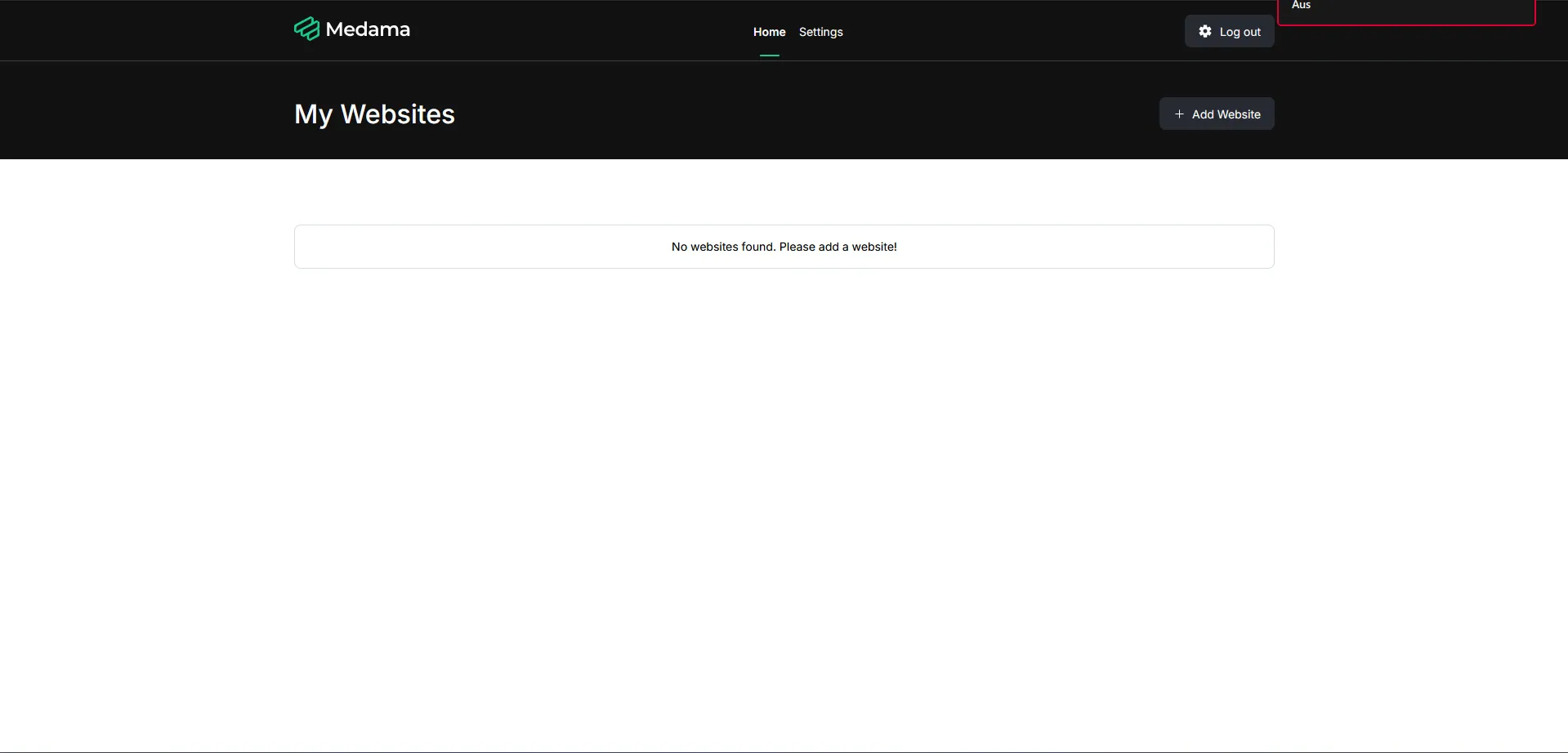Image resolution: width=1568 pixels, height=753 pixels.
Task: Dismiss the red-bordered notification toast
Action: click(1405, 11)
